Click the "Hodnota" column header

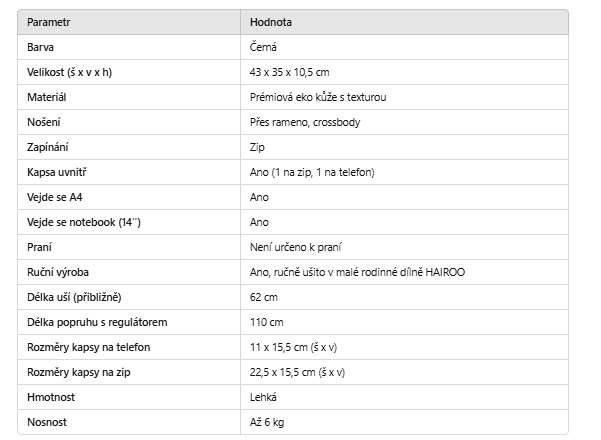click(x=271, y=22)
